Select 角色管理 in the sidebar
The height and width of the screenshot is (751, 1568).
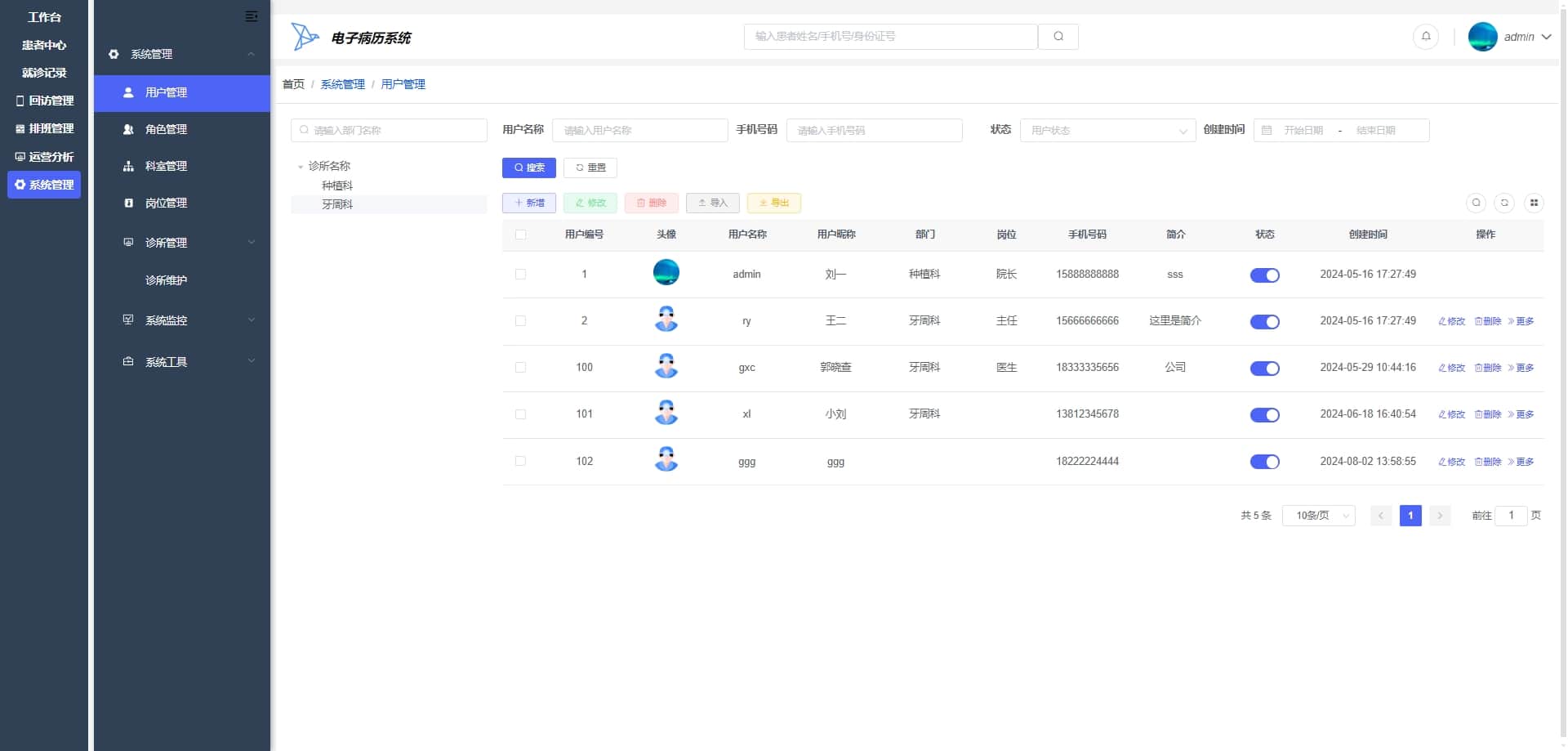pyautogui.click(x=182, y=129)
